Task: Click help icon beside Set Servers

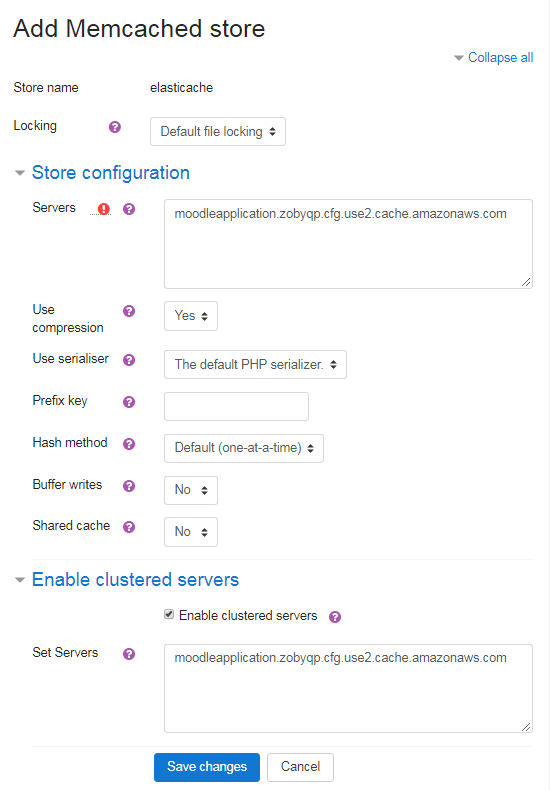Action: tap(129, 653)
